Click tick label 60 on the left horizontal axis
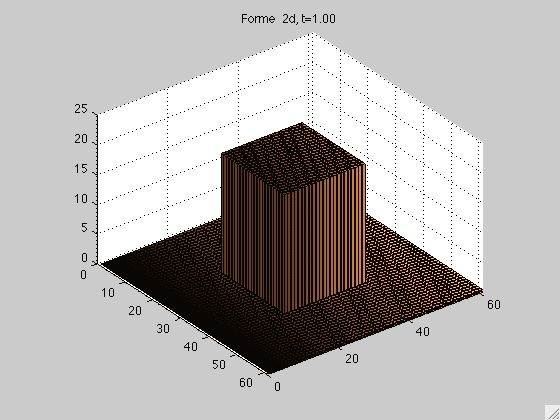The height and width of the screenshot is (420, 560). click(246, 383)
